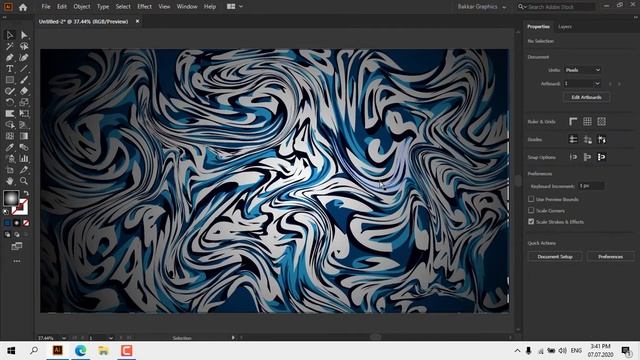
Task: Open the File menu
Action: [x=46, y=7]
